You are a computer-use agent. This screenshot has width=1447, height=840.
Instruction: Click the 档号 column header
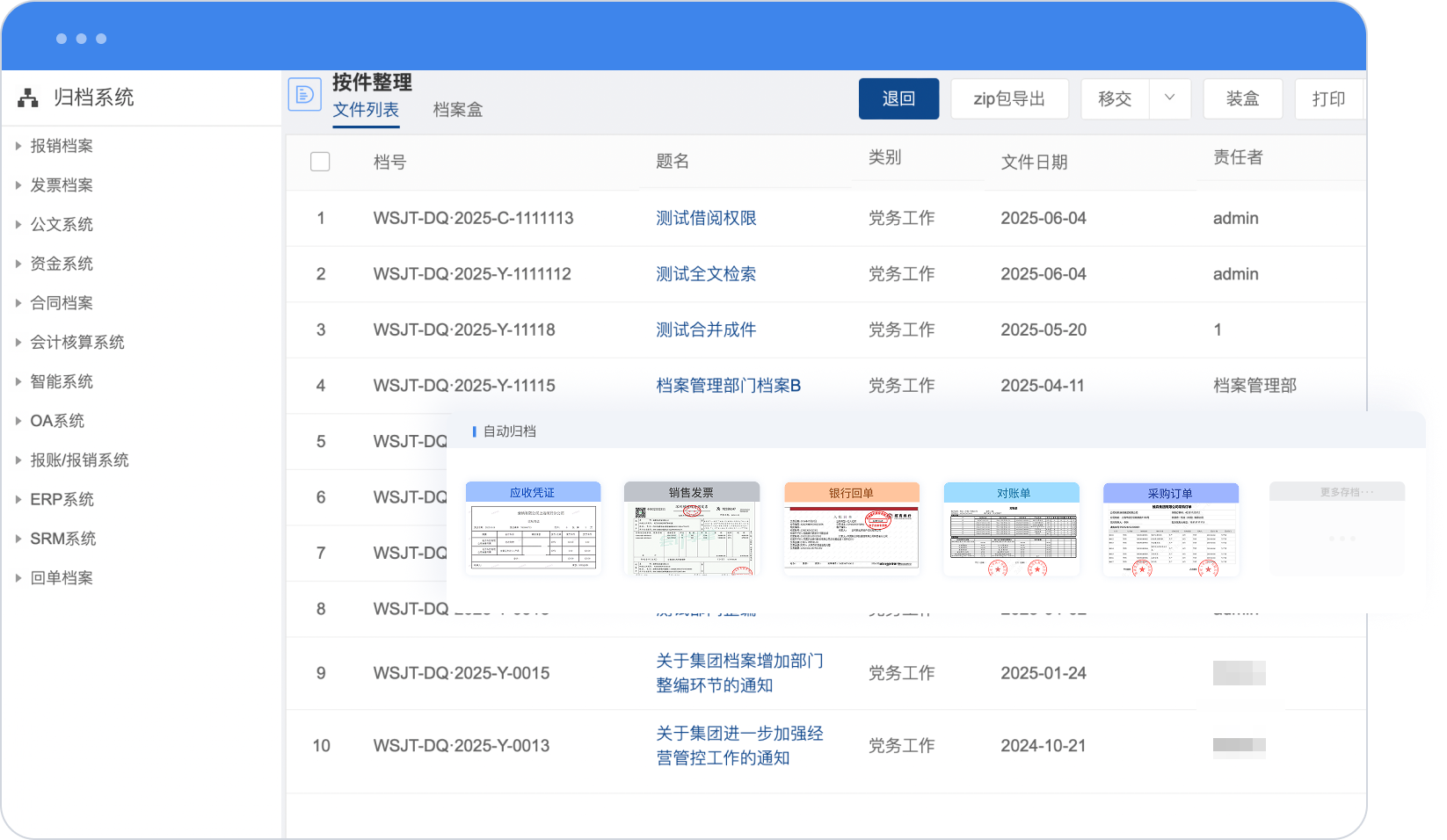(389, 162)
